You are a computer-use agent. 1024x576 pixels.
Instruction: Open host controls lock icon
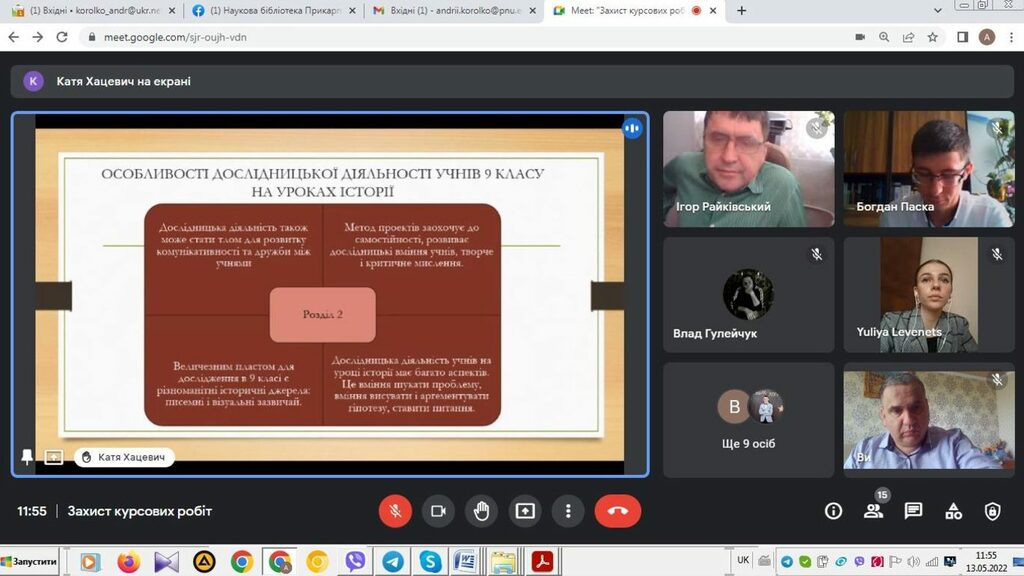tap(992, 511)
